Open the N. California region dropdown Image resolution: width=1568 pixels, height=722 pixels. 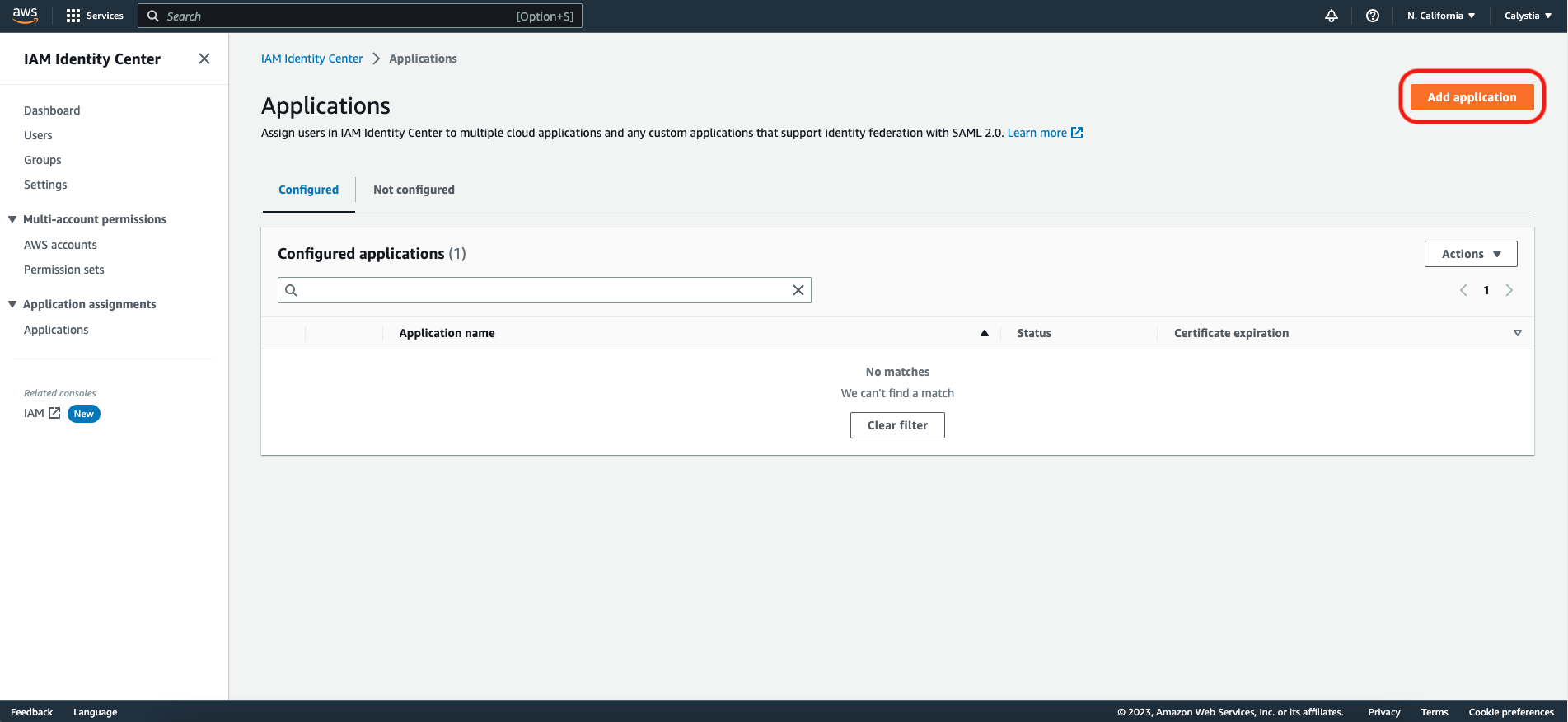1440,16
